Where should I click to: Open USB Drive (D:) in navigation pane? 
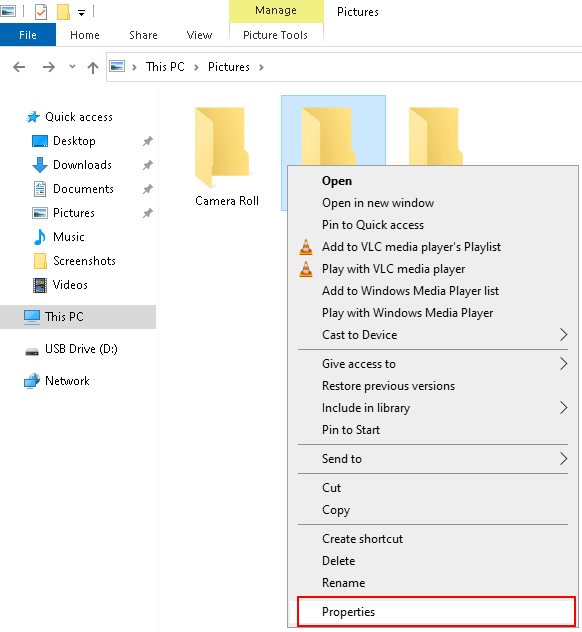point(71,349)
